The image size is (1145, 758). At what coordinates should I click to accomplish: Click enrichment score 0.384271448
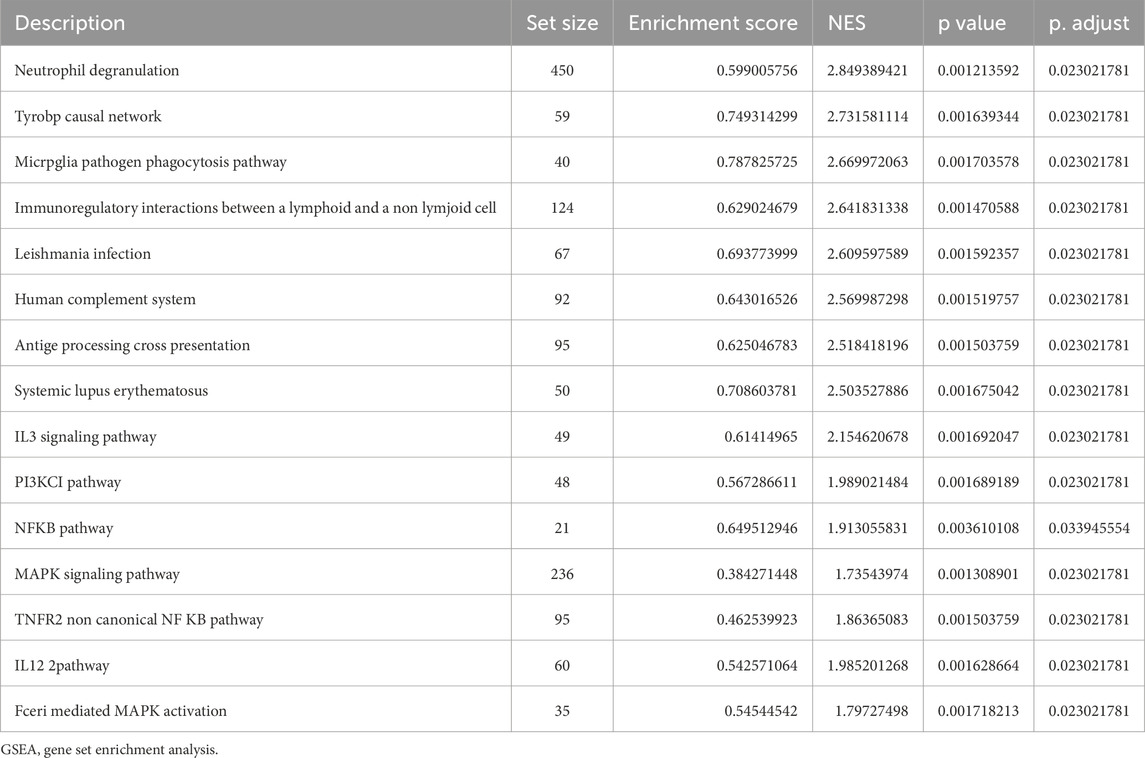757,574
